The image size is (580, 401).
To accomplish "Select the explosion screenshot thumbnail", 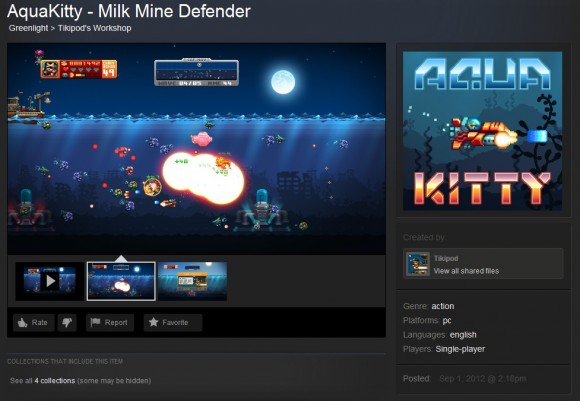I will tap(121, 281).
